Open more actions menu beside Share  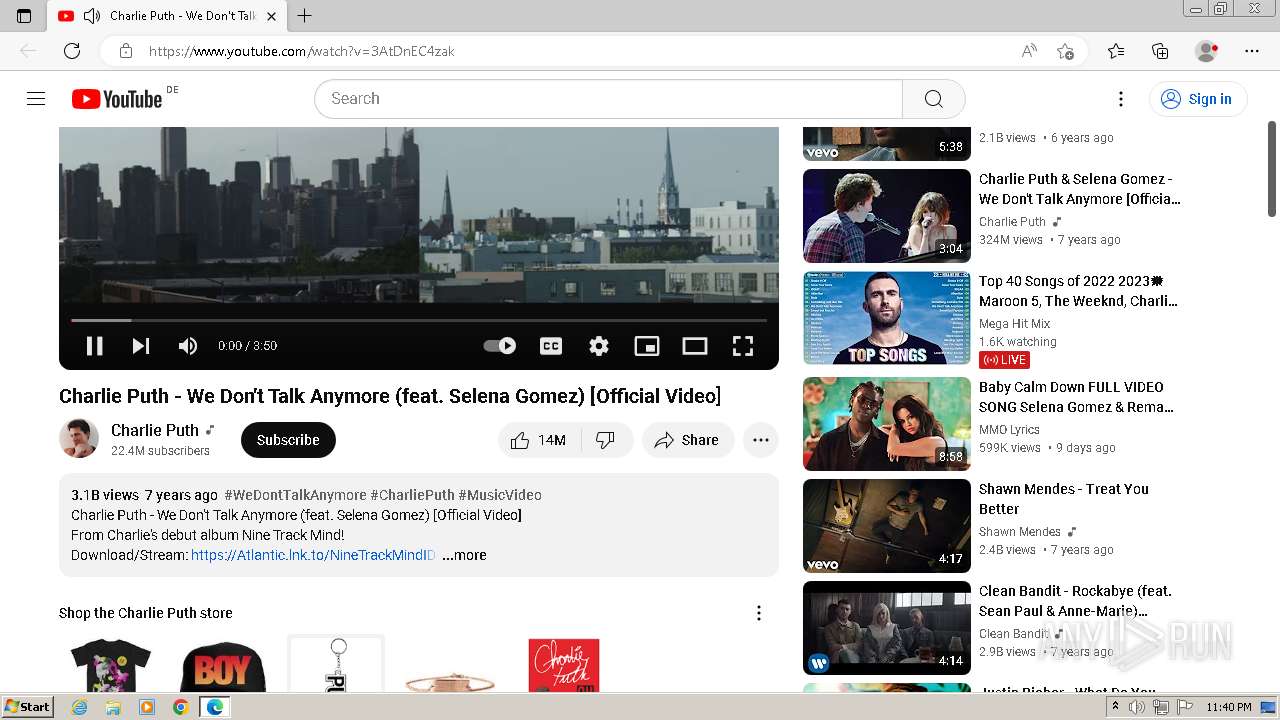tap(761, 440)
